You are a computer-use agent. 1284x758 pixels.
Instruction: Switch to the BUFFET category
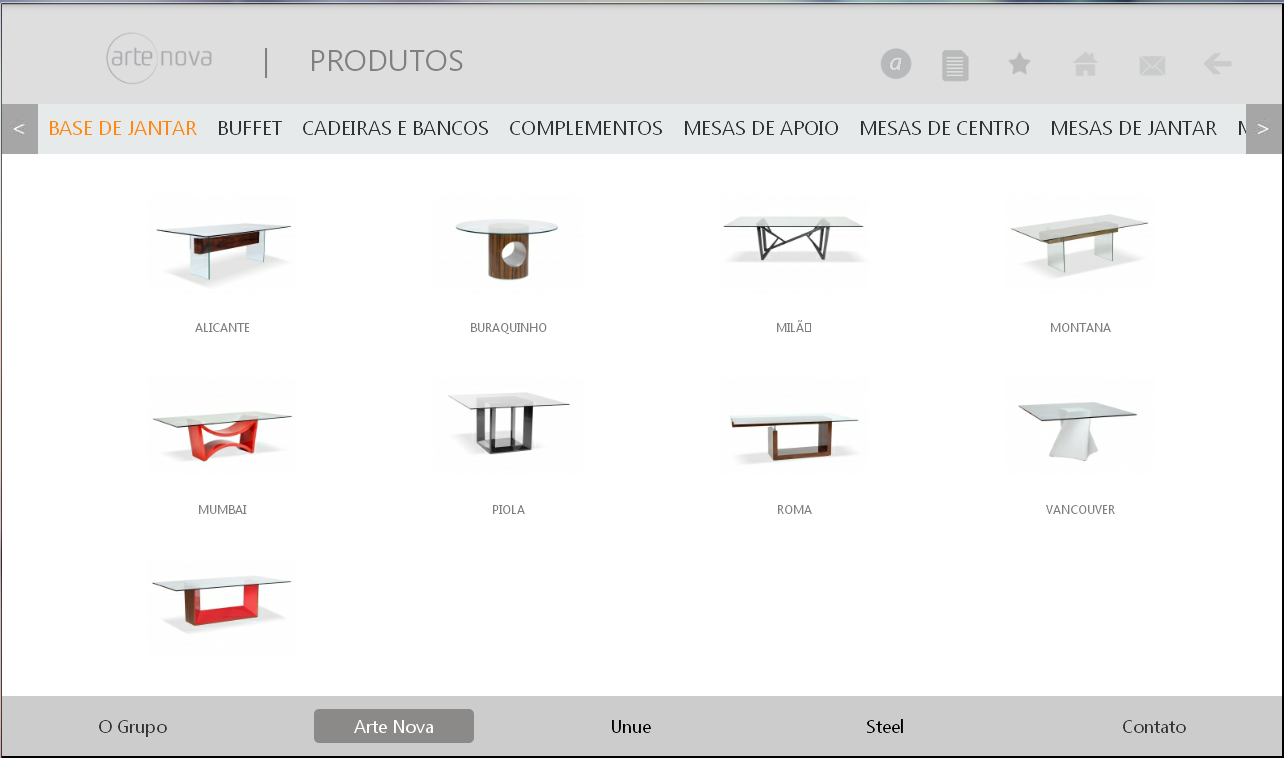250,129
